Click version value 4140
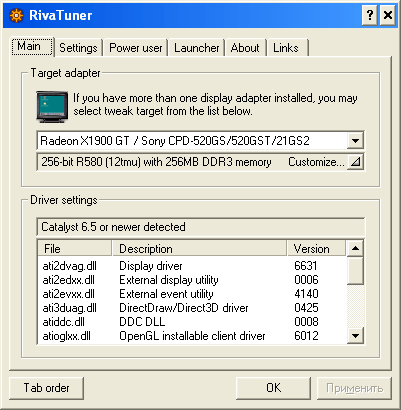This screenshot has height=410, width=401. click(x=306, y=294)
